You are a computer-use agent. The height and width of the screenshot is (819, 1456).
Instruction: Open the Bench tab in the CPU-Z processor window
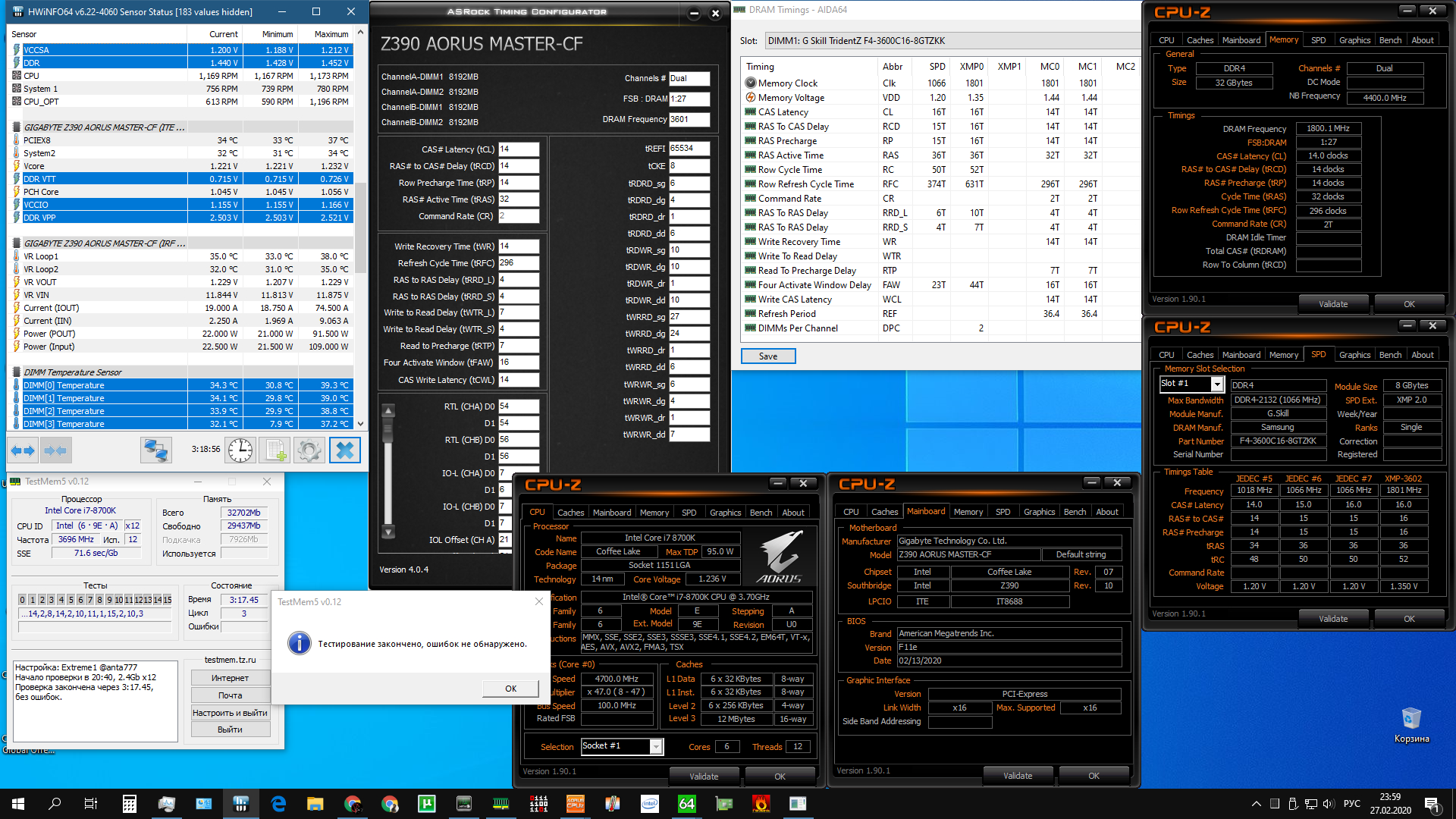point(761,513)
